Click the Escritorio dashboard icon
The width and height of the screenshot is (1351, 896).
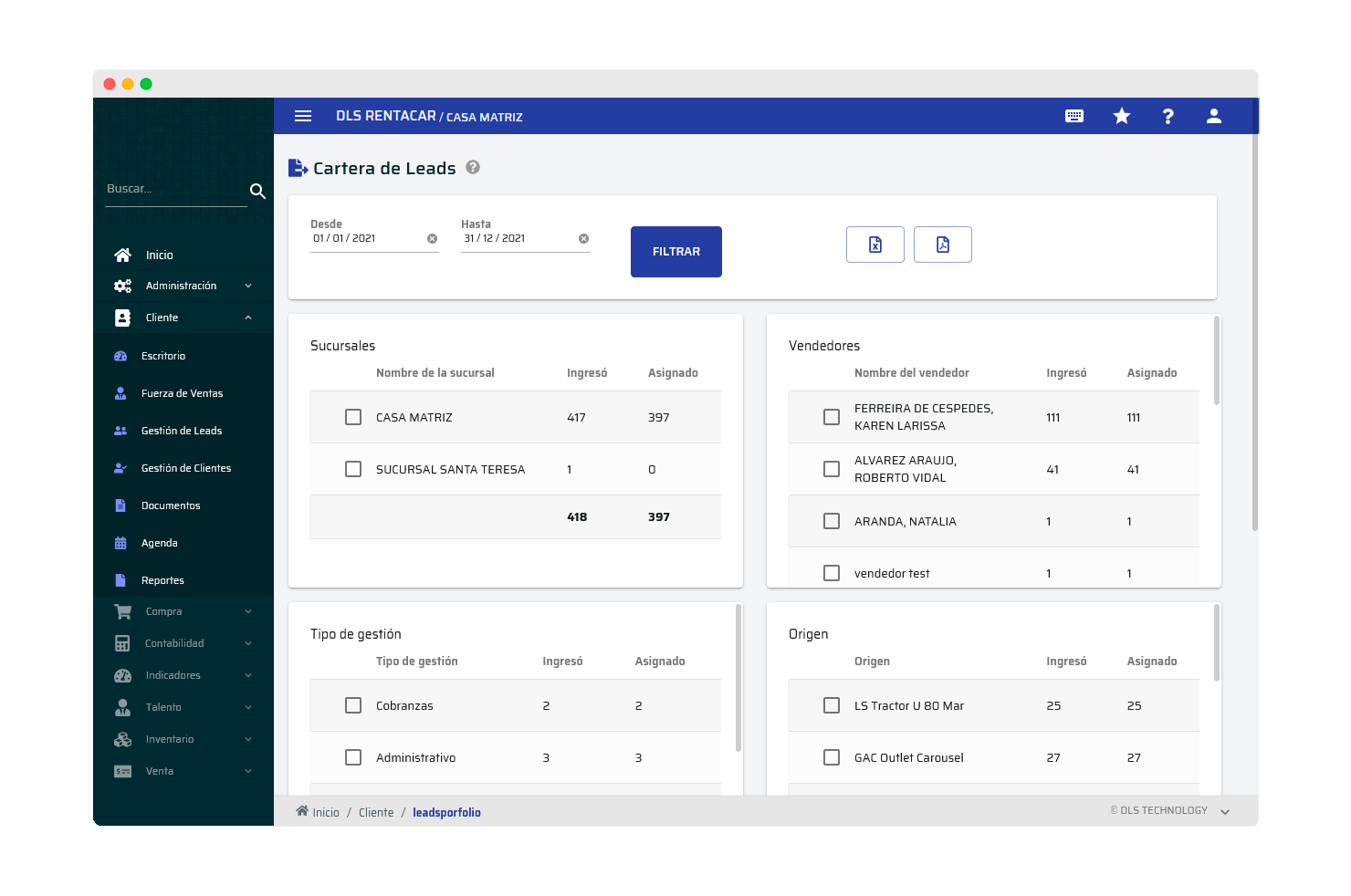120,356
